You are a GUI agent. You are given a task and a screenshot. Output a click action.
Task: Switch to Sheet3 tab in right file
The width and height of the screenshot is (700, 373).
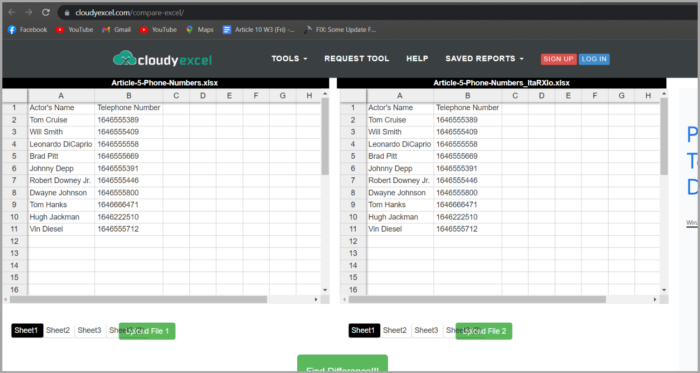click(x=426, y=331)
